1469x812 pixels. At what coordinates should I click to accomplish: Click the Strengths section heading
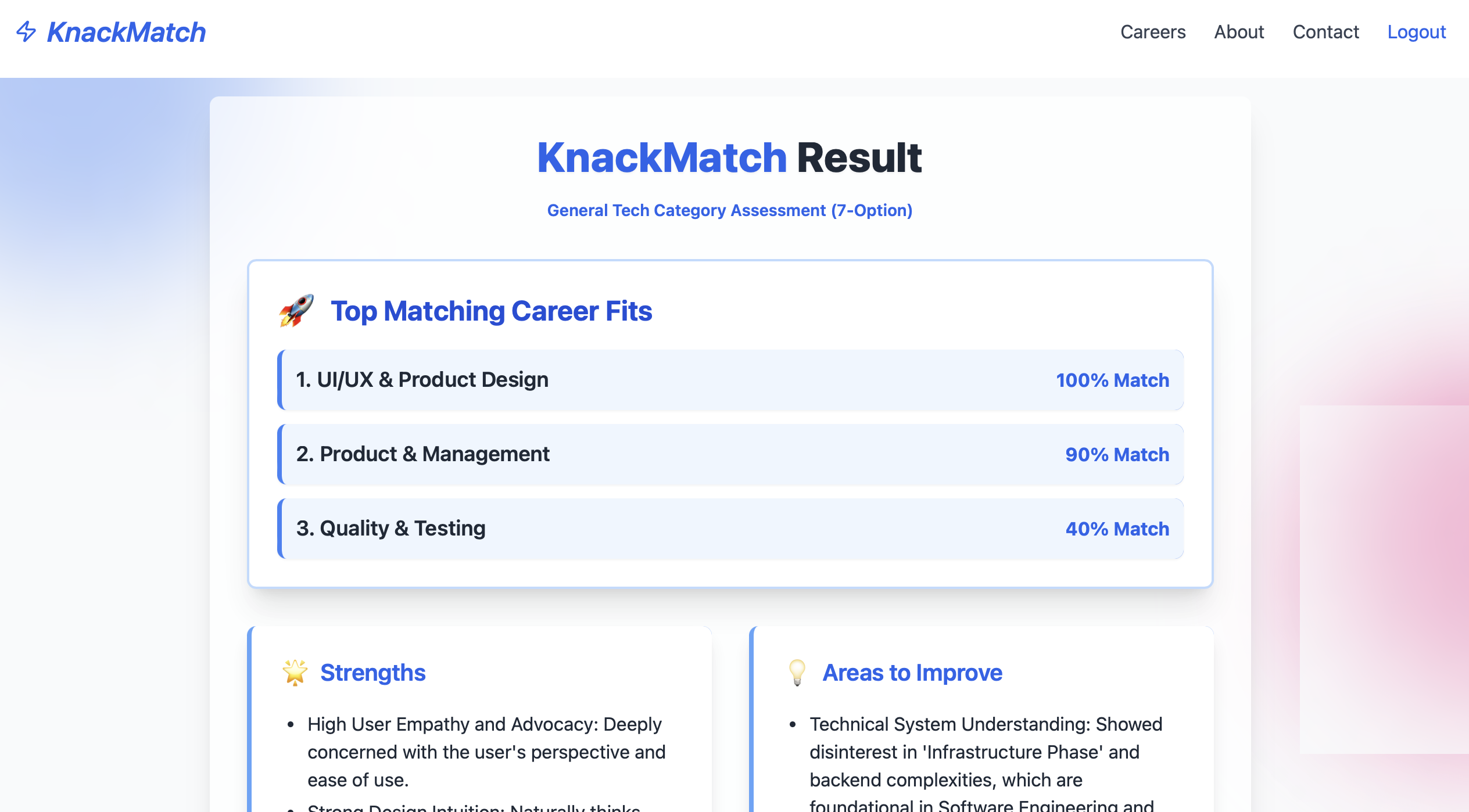pos(373,673)
